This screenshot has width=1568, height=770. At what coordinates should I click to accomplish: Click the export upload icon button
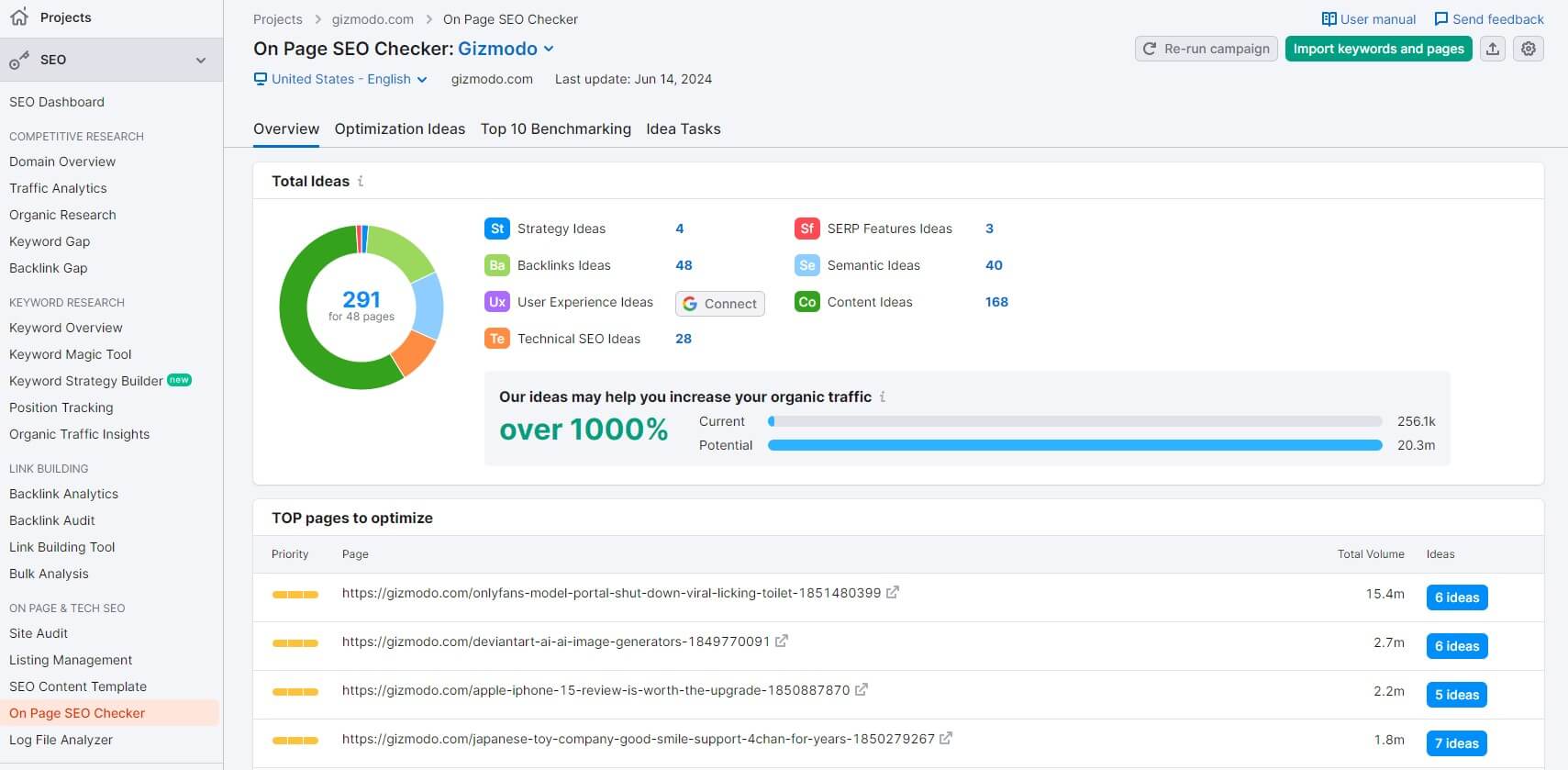coord(1493,49)
